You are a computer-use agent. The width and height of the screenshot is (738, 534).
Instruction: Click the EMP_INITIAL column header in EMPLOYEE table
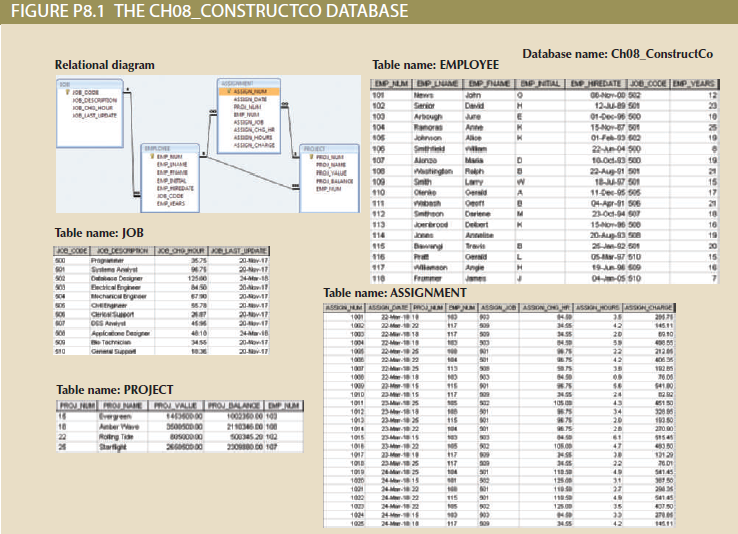(540, 84)
